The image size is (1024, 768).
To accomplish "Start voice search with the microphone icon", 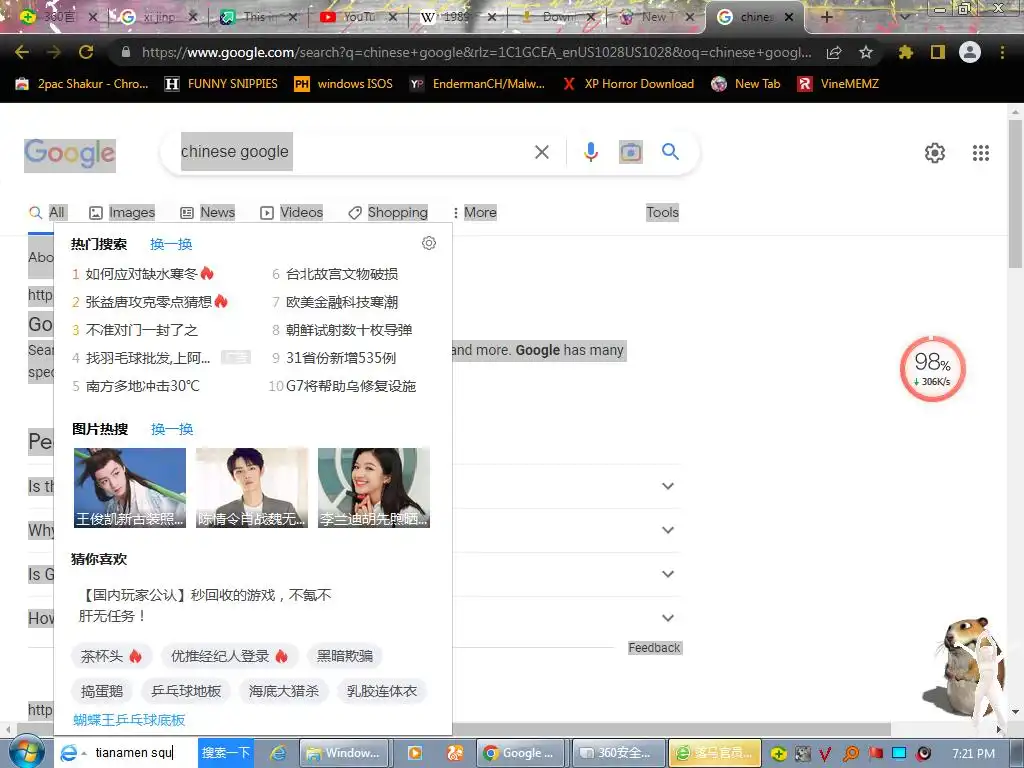I will (x=590, y=152).
